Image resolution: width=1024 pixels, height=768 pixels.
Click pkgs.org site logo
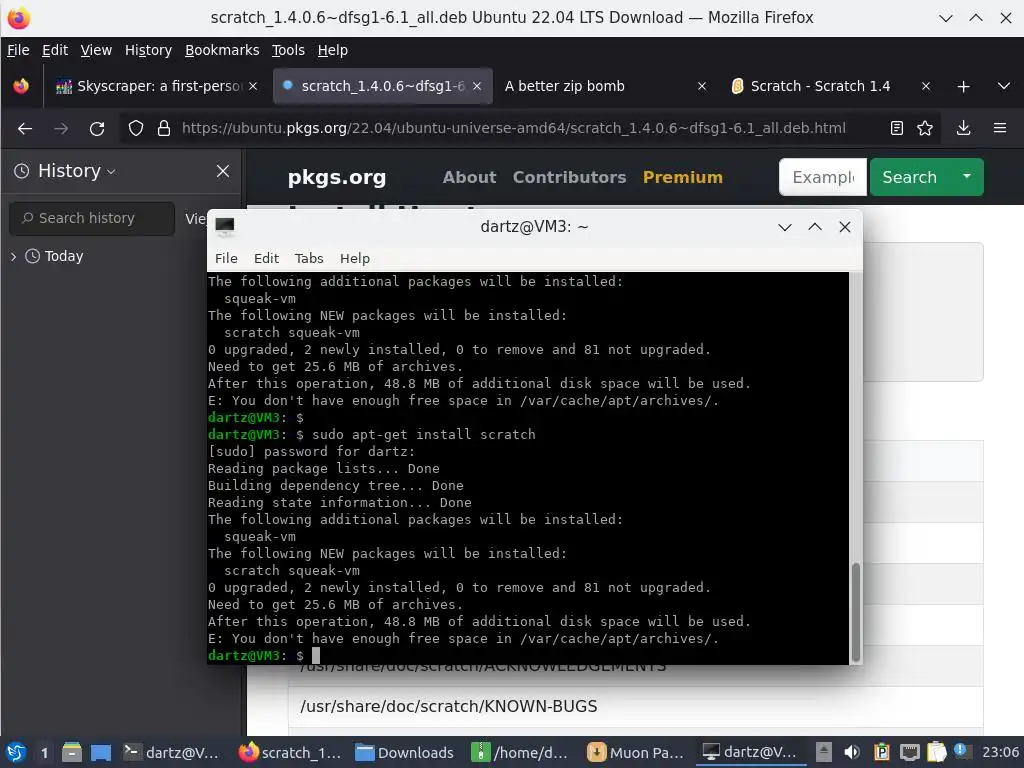pyautogui.click(x=337, y=177)
